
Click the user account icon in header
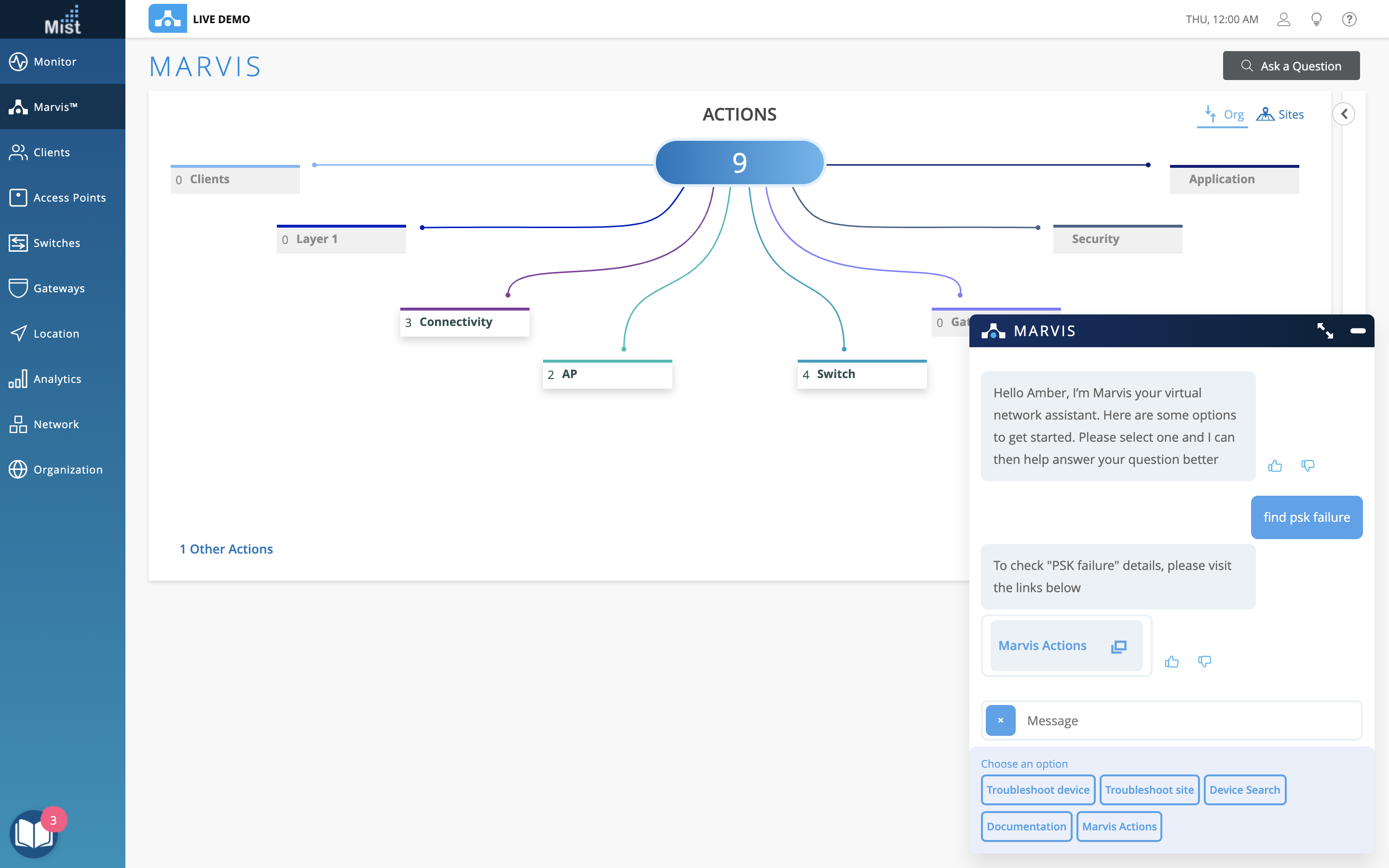[1283, 19]
